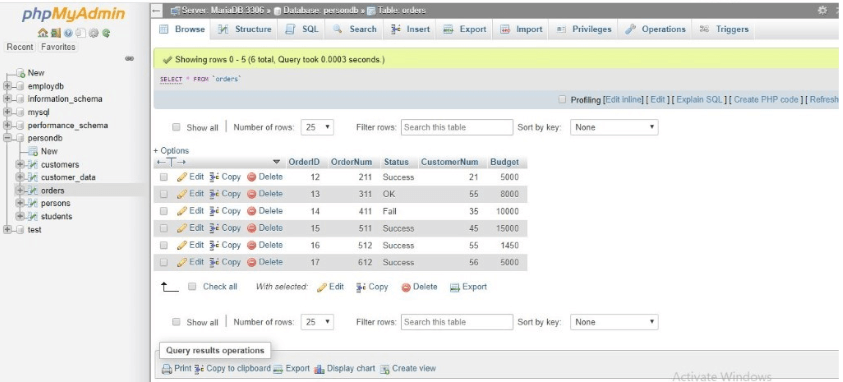This screenshot has width=843, height=382.
Task: Click the link-with-main-panel chain icon
Action: (130, 59)
